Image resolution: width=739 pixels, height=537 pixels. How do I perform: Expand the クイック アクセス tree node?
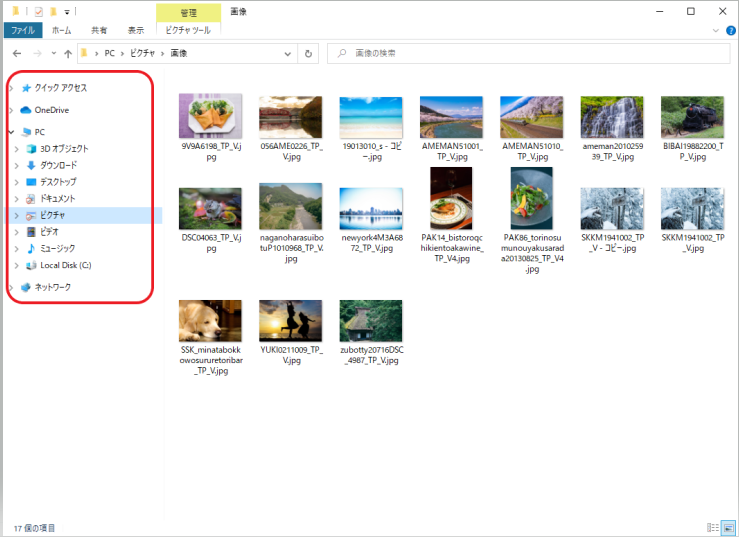coord(11,88)
